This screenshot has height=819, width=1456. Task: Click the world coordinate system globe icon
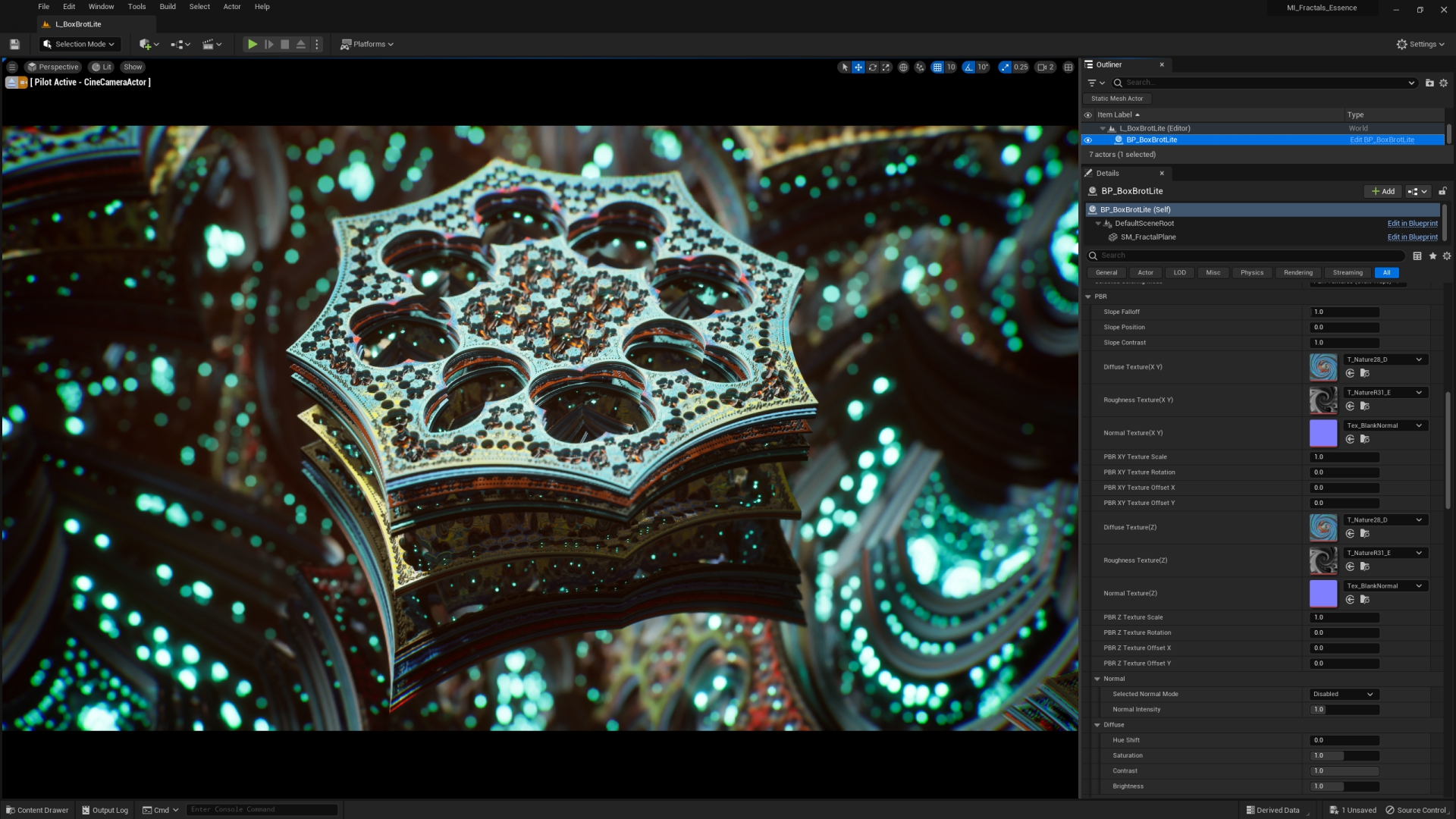point(903,67)
